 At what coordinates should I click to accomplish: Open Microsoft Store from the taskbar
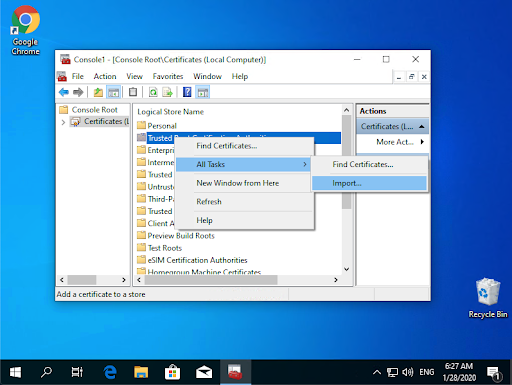tap(172, 372)
